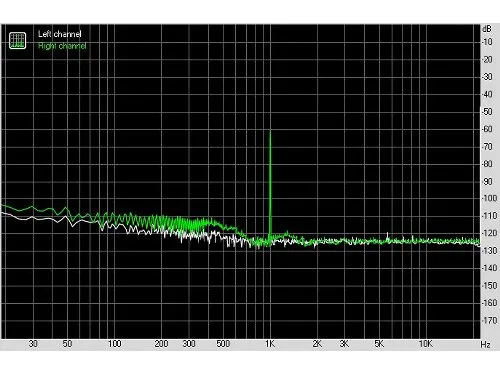Select the Left channel legend label
This screenshot has height=375, width=500.
tap(60, 34)
